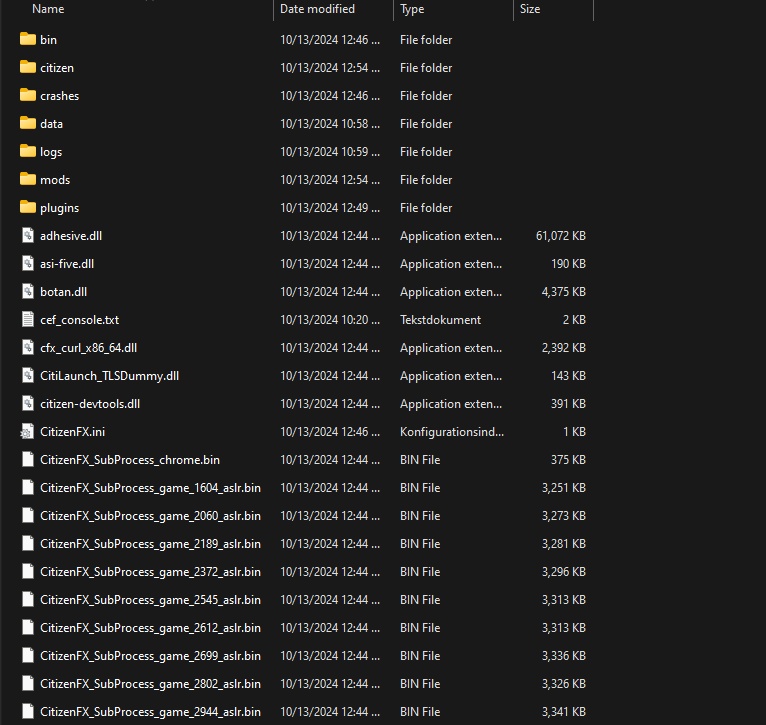Click the size value '4,375 KB'
Screen dimensions: 766x725
tap(563, 292)
